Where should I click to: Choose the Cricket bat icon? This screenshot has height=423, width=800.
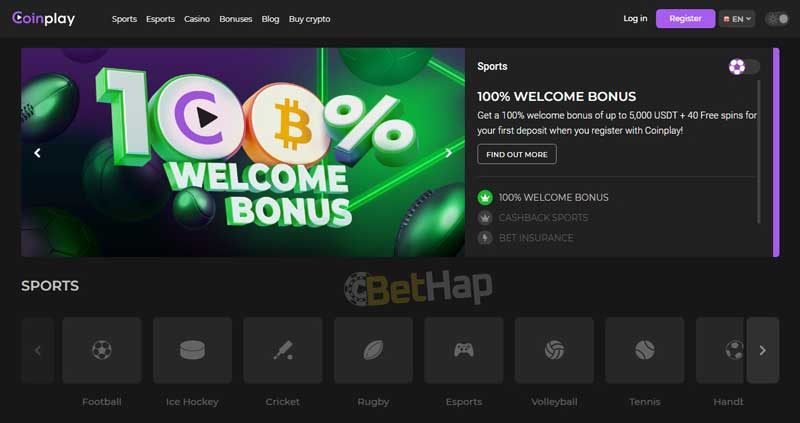283,350
